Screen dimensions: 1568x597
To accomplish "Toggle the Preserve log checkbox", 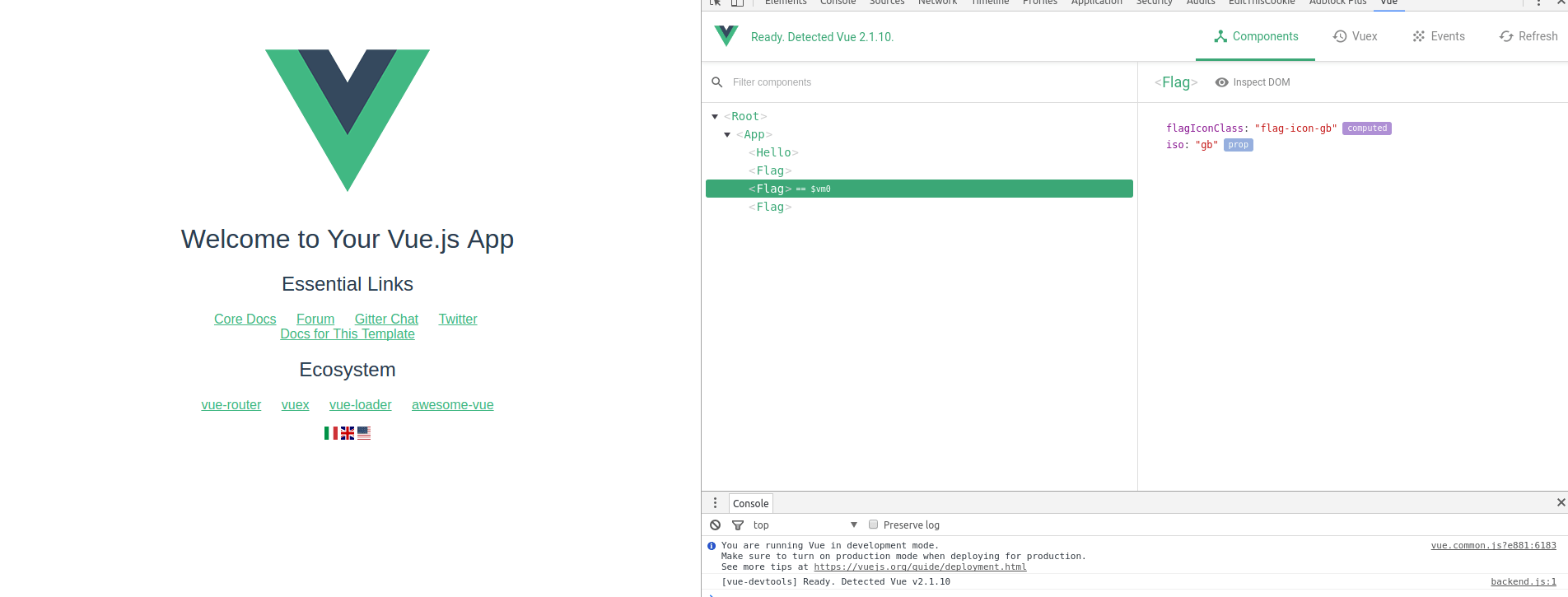I will click(873, 525).
